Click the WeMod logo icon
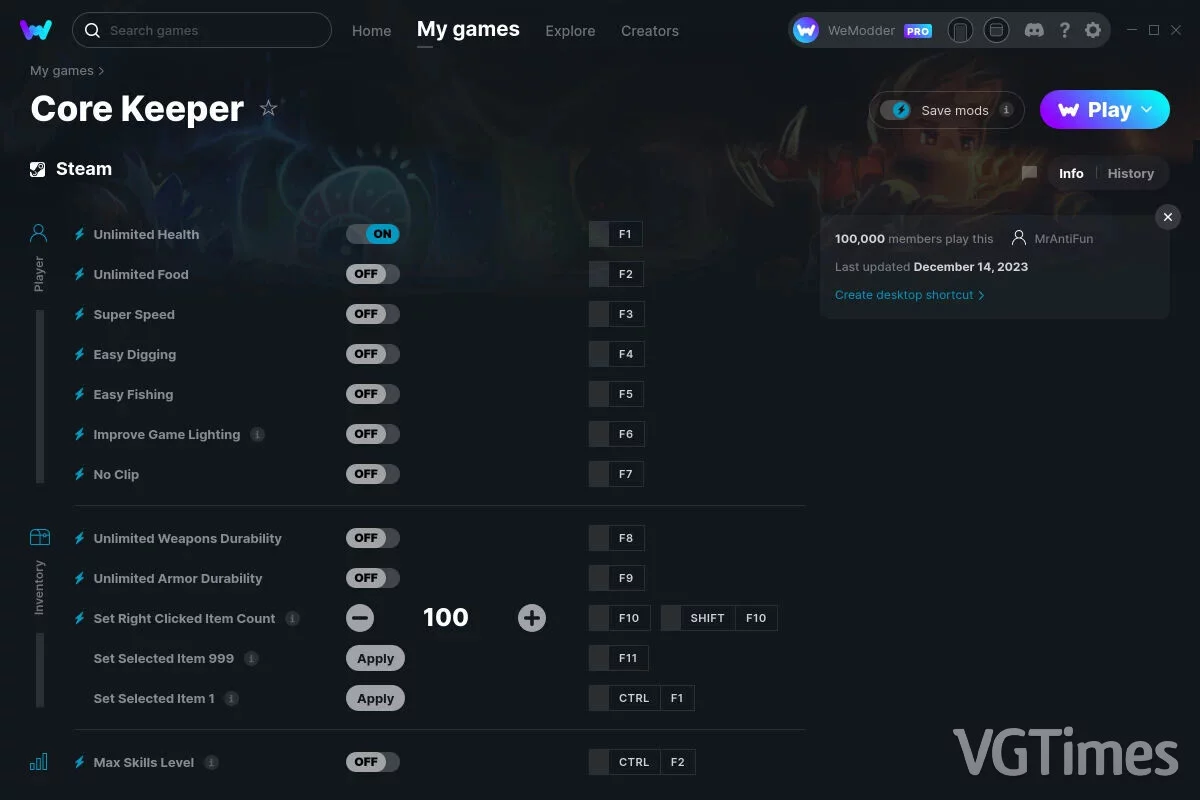The image size is (1200, 800). 36,30
